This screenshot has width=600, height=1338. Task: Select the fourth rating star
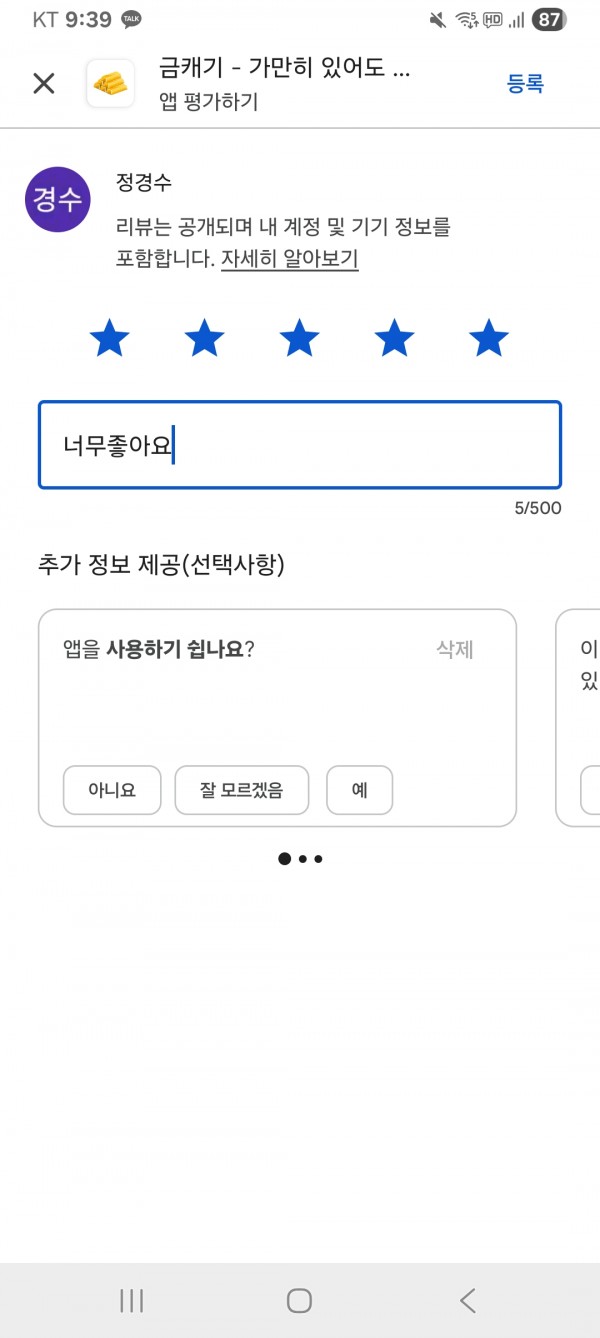pos(394,338)
